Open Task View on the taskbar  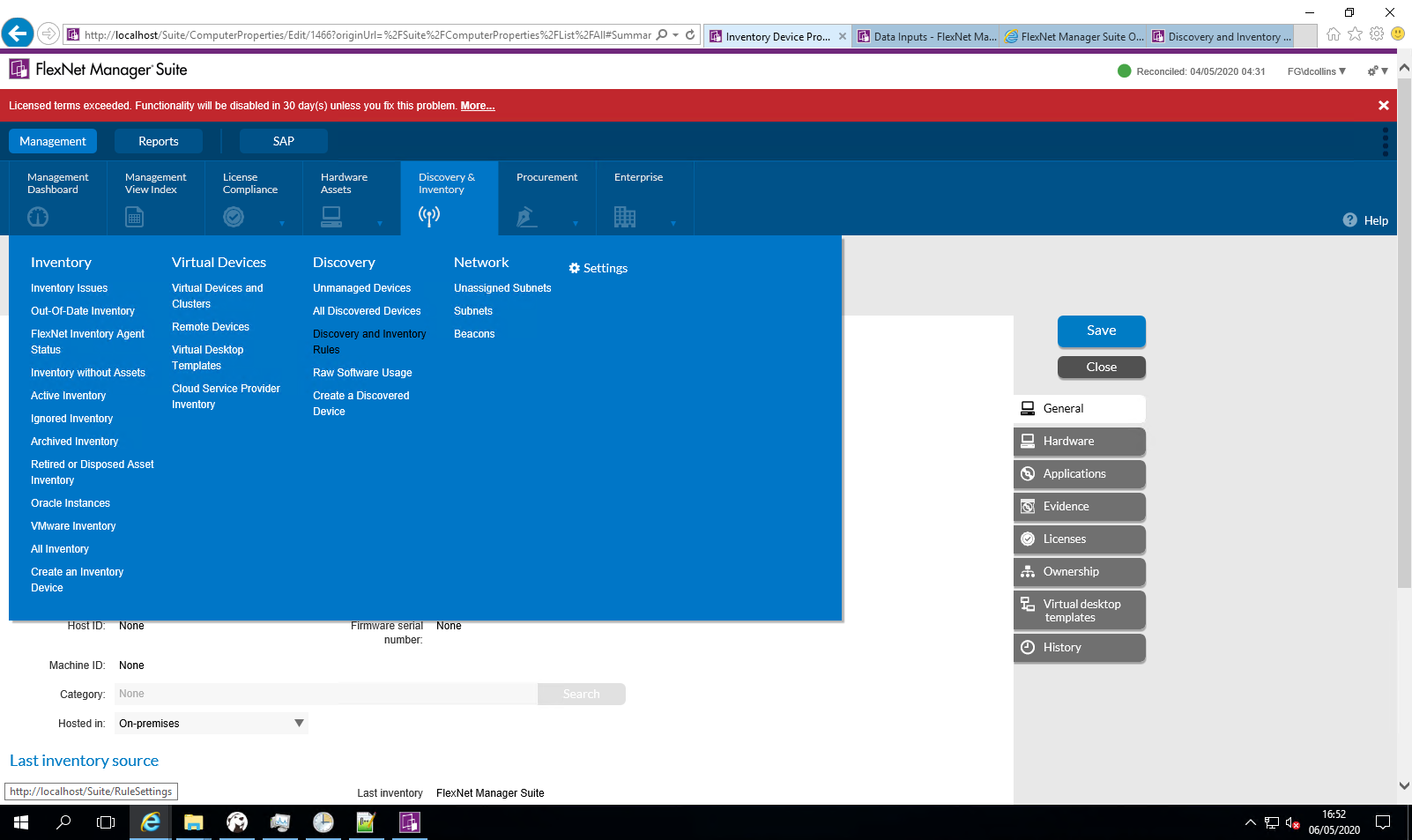coord(106,822)
